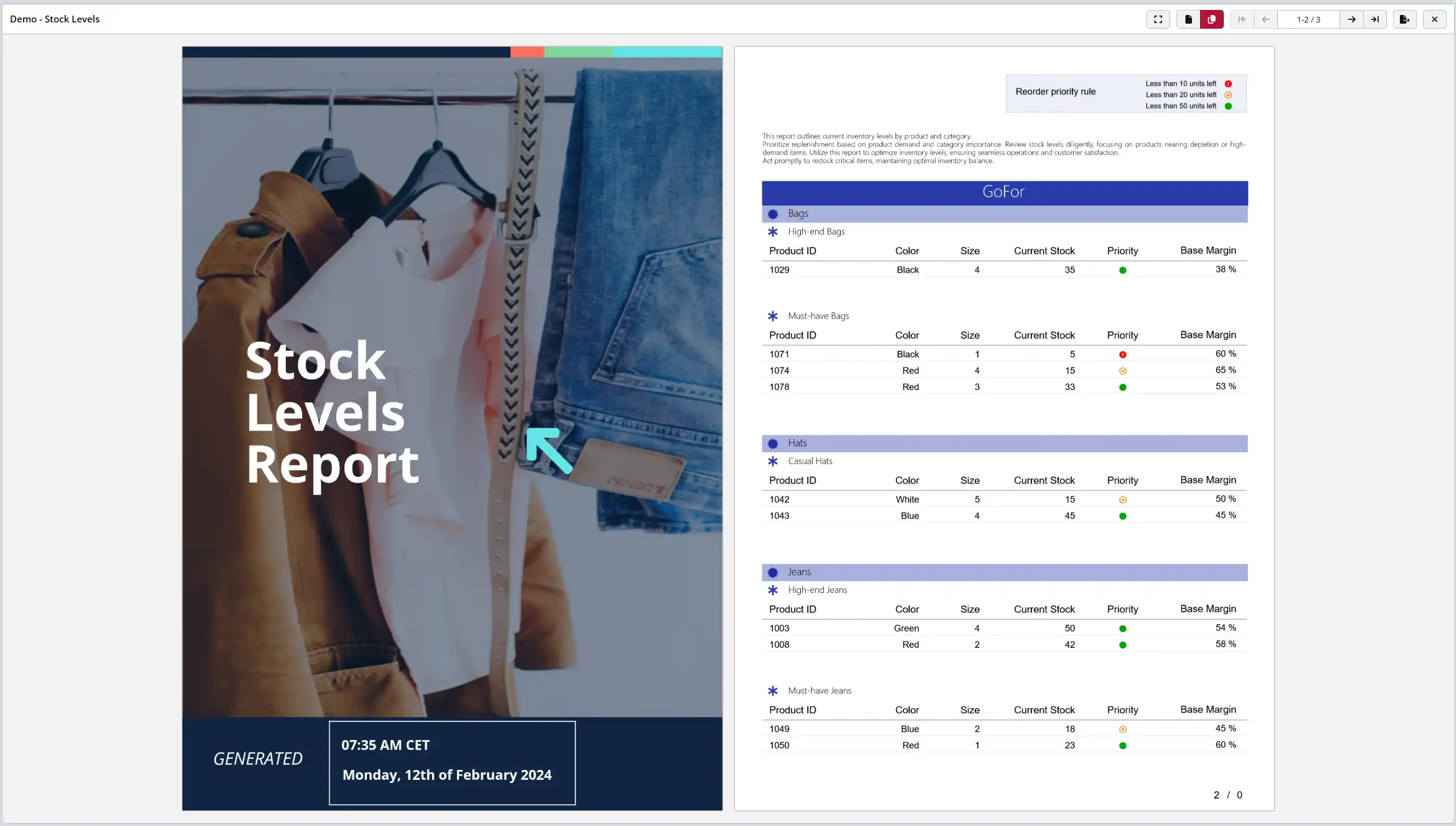The width and height of the screenshot is (1456, 826).
Task: Close the Stock Levels preview
Action: click(1434, 19)
